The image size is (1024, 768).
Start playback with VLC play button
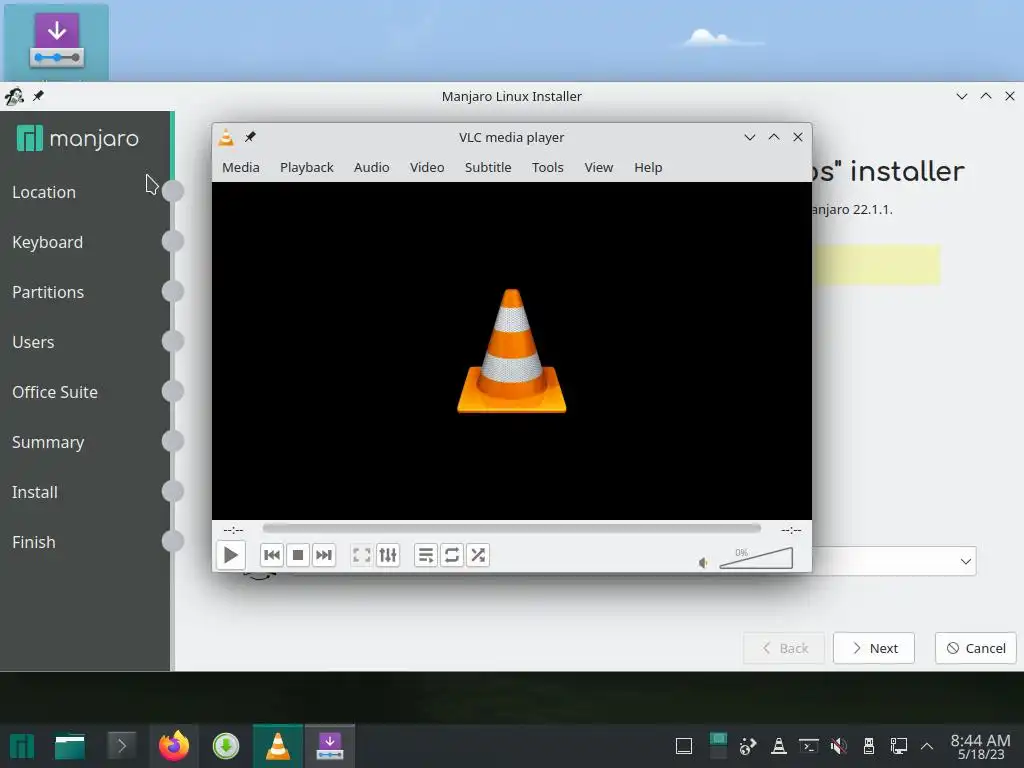(x=231, y=555)
